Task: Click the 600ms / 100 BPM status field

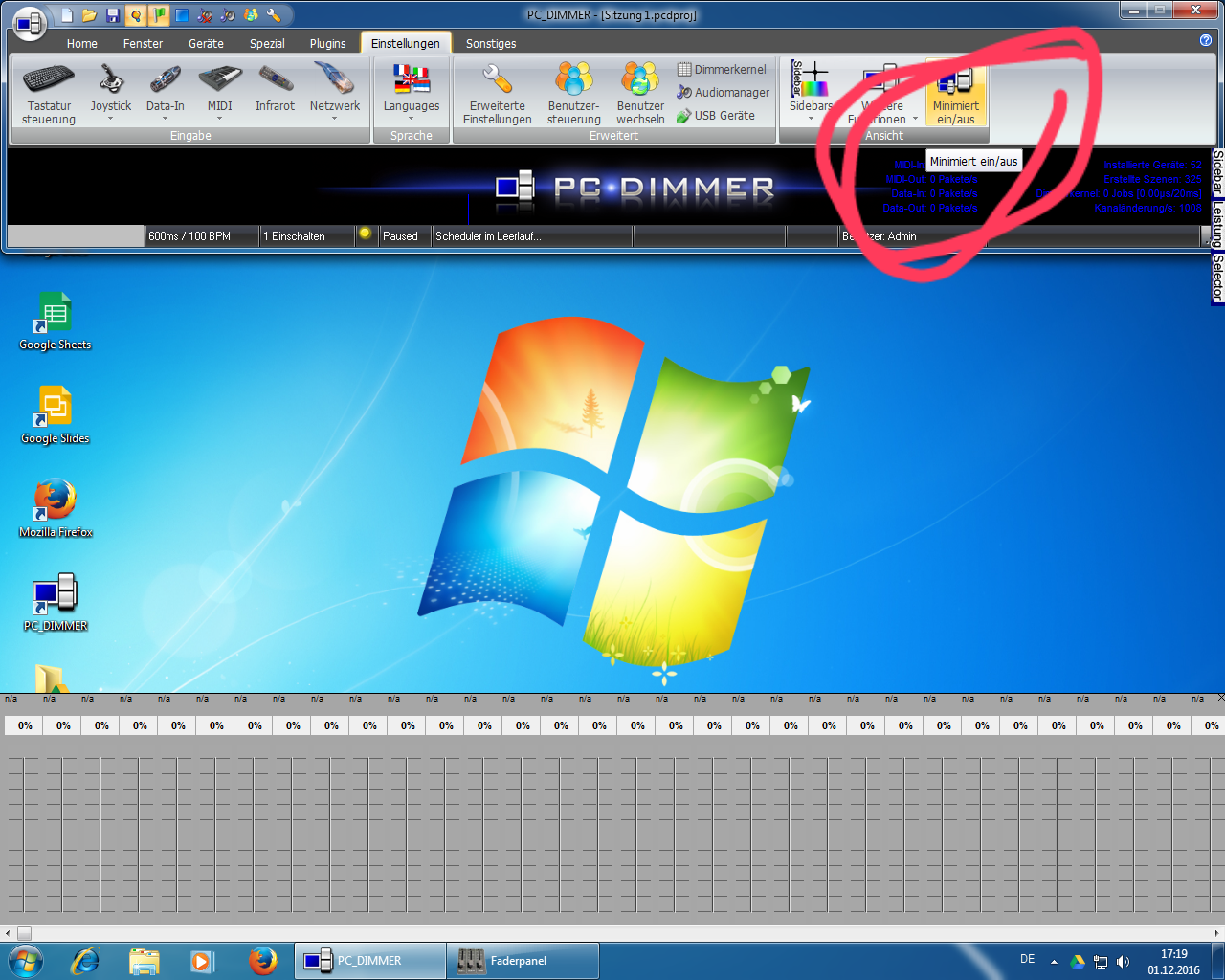Action: coord(201,236)
